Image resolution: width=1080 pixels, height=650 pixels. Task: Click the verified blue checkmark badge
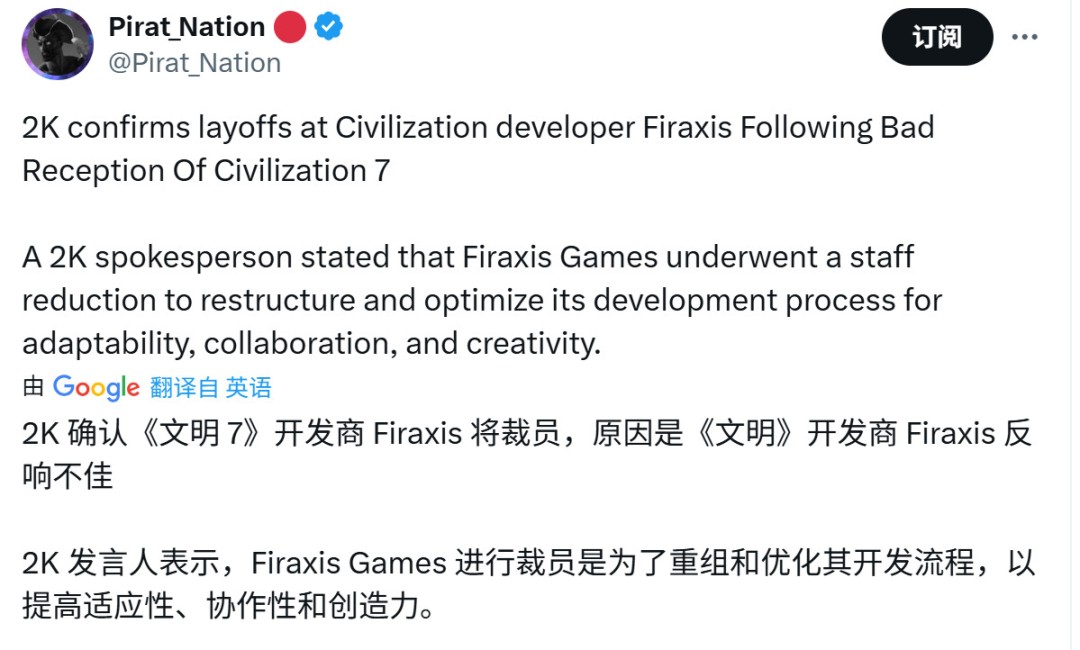(326, 27)
